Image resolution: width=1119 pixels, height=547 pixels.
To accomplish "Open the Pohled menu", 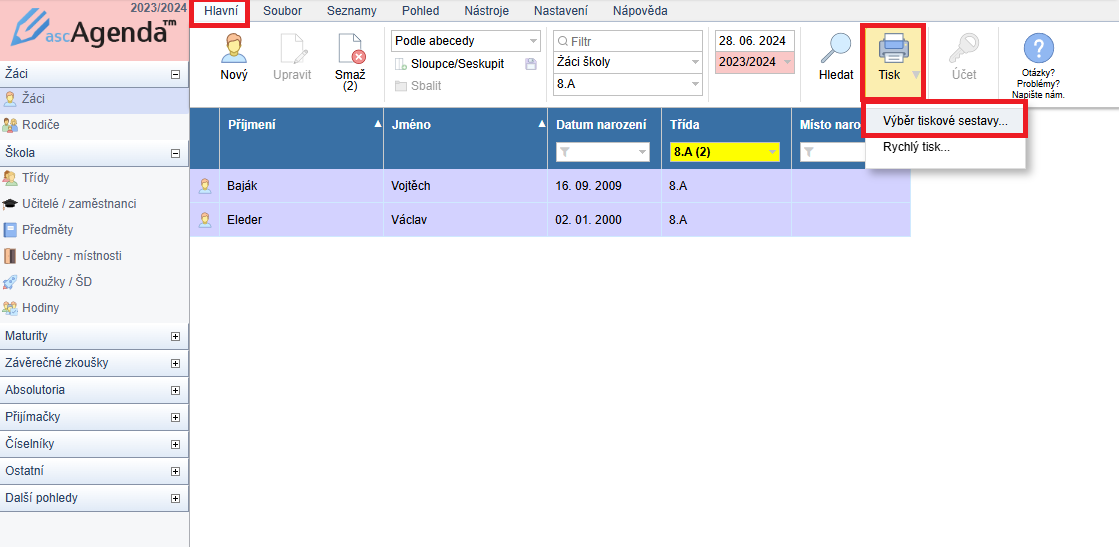I will 420,11.
